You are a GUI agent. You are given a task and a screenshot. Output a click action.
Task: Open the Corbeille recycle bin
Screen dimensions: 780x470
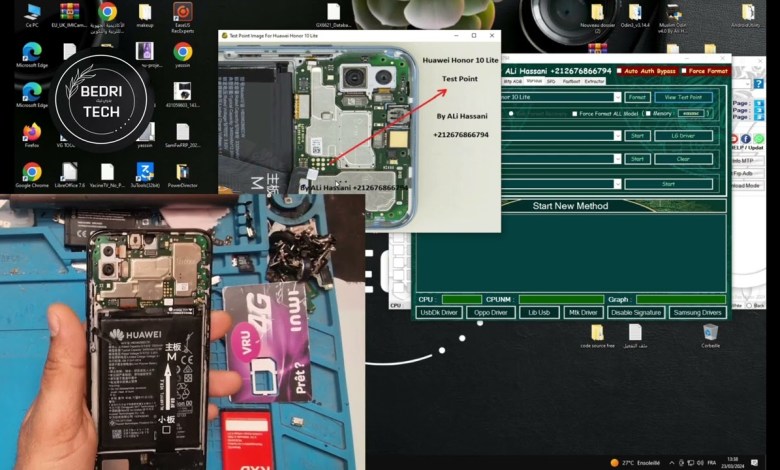click(710, 333)
